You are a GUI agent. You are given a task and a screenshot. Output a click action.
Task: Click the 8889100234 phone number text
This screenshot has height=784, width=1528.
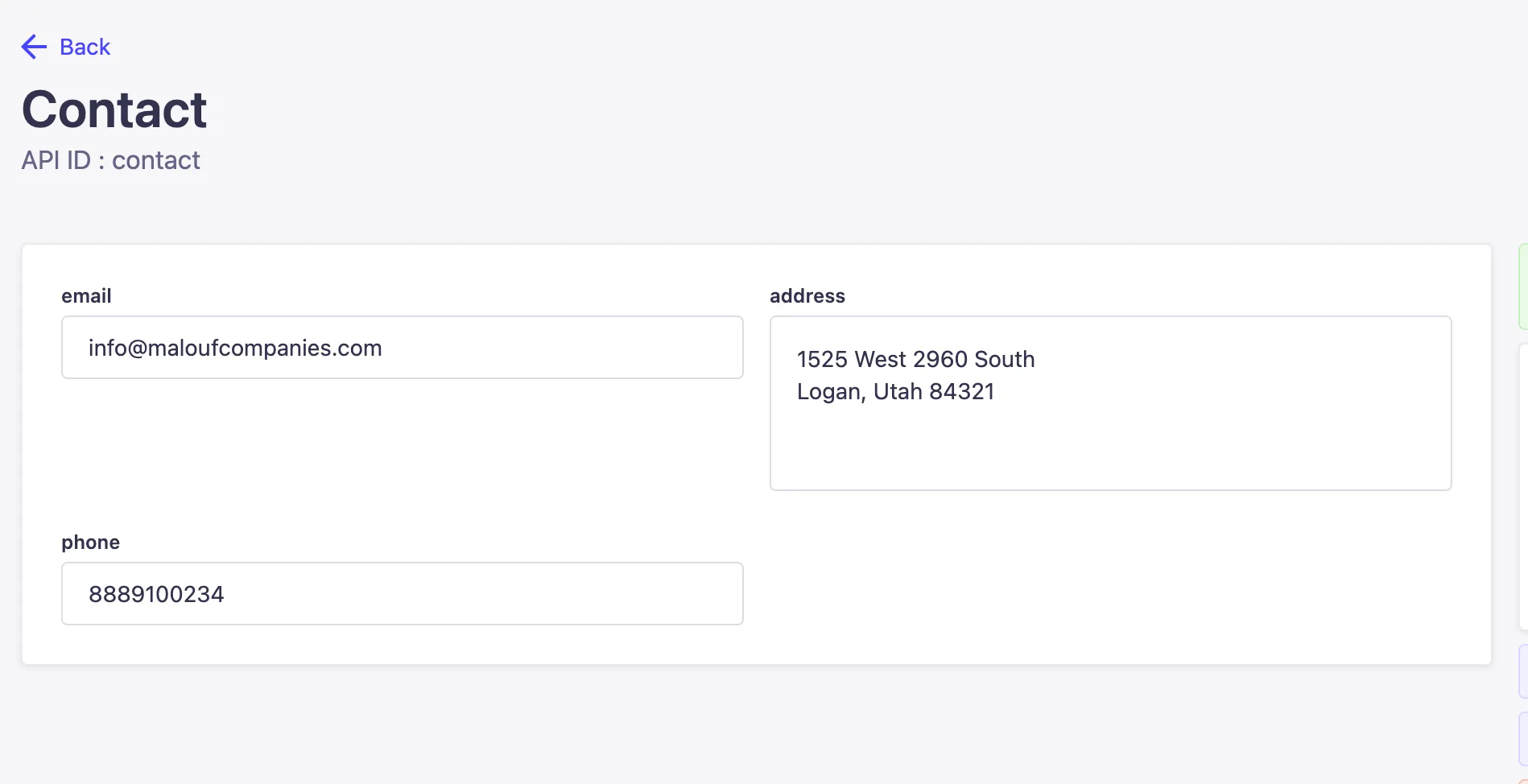point(156,594)
